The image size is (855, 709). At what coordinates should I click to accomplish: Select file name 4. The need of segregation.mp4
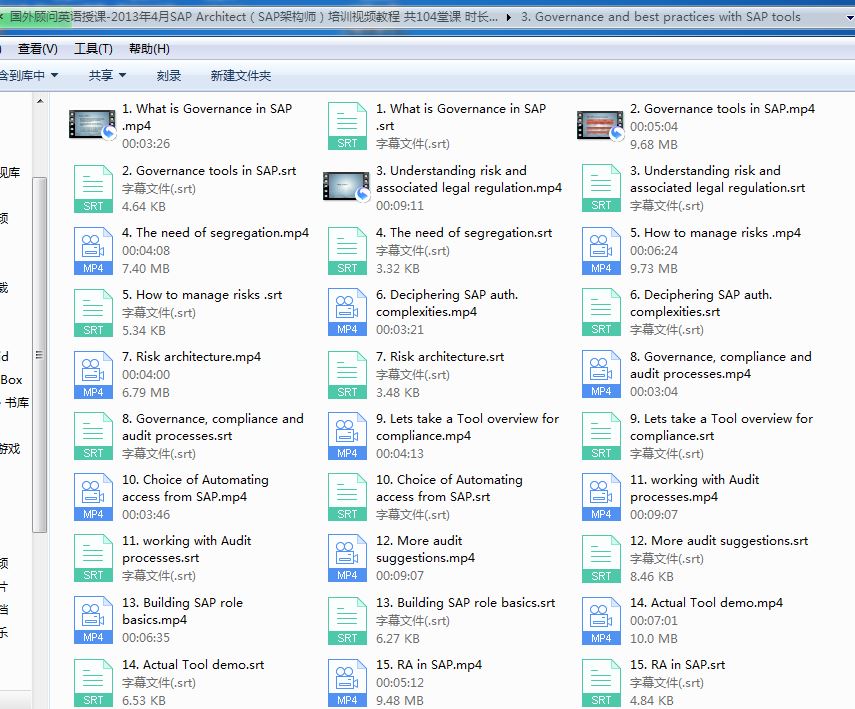[215, 233]
